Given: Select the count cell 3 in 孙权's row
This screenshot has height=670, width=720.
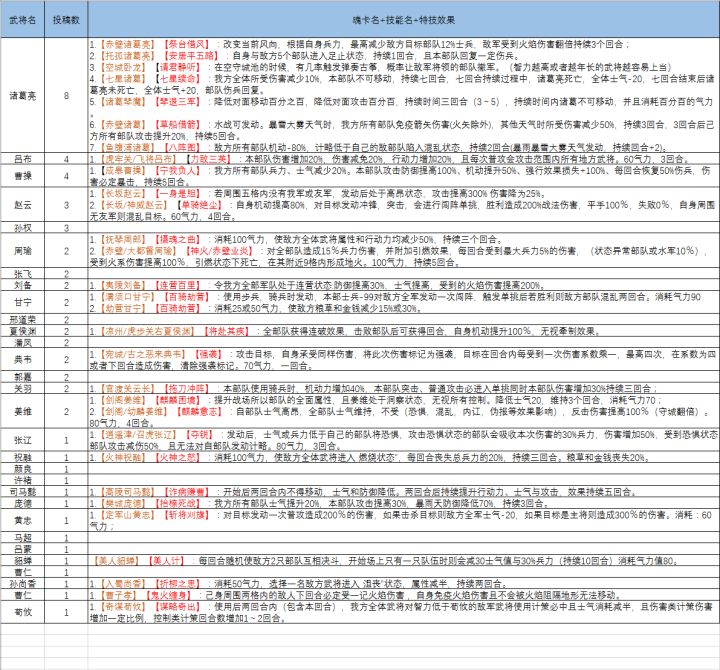Looking at the screenshot, I should 66,228.
